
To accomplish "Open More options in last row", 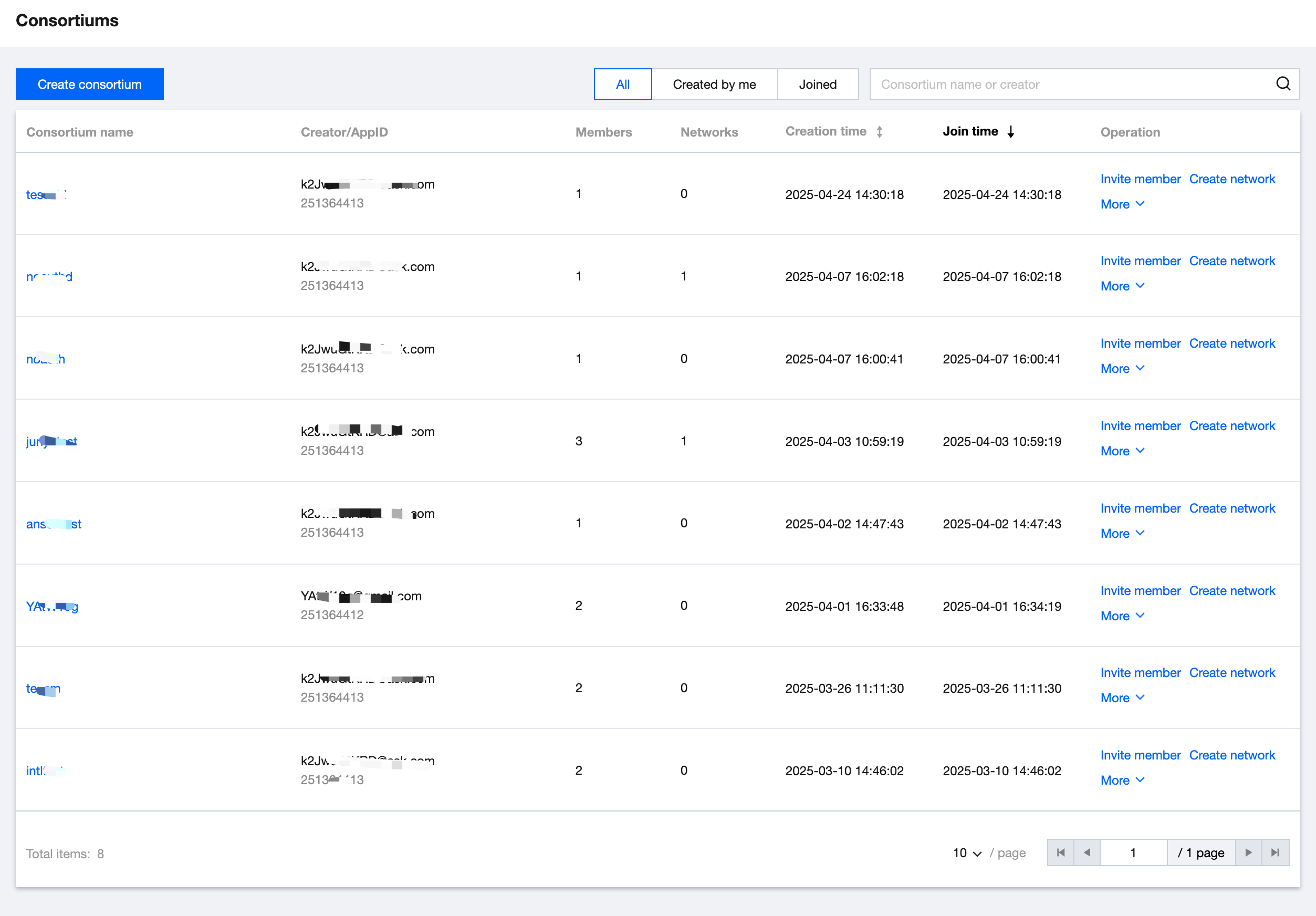I will pyautogui.click(x=1122, y=780).
